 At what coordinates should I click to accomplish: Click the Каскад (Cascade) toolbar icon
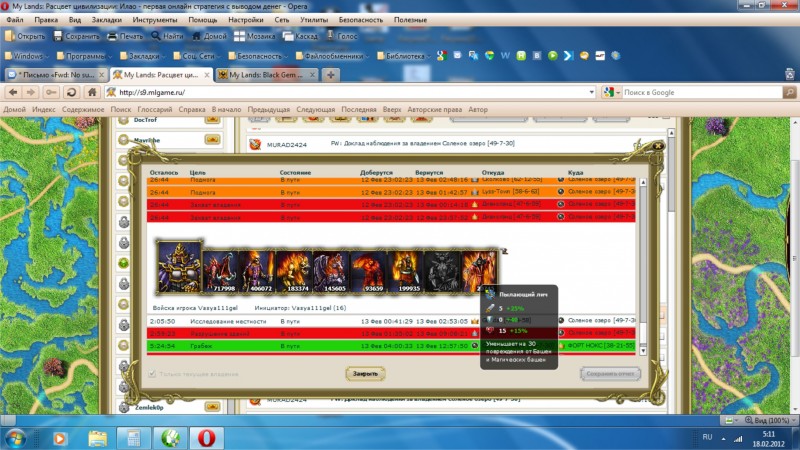[288, 36]
